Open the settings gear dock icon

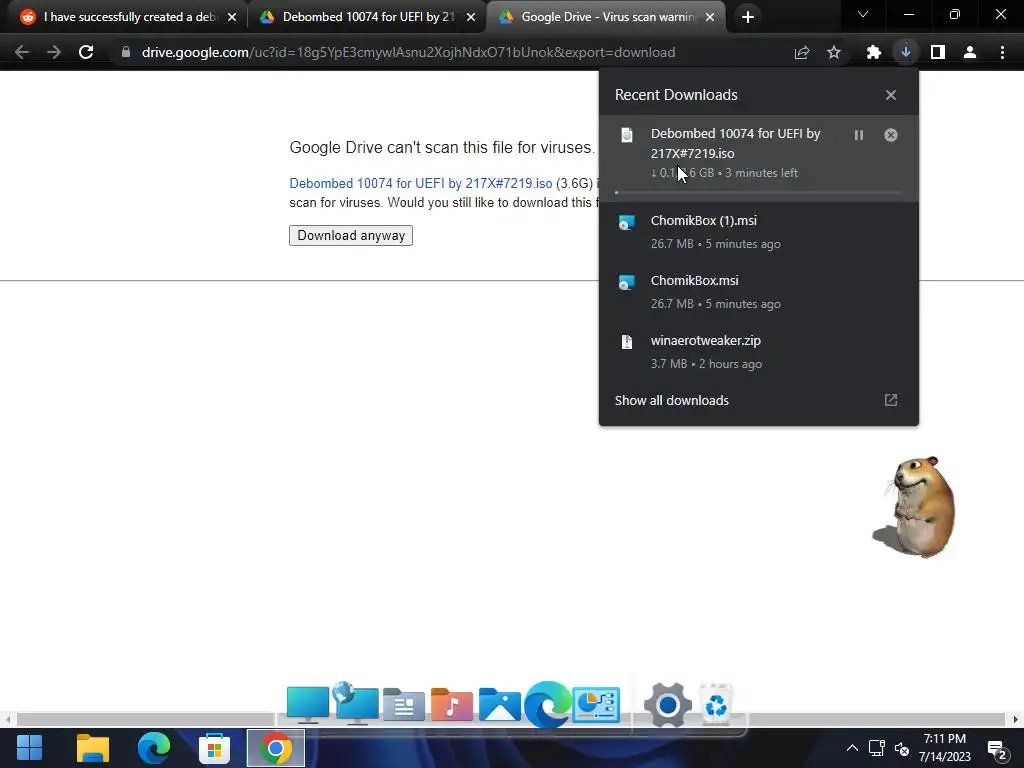(x=667, y=705)
